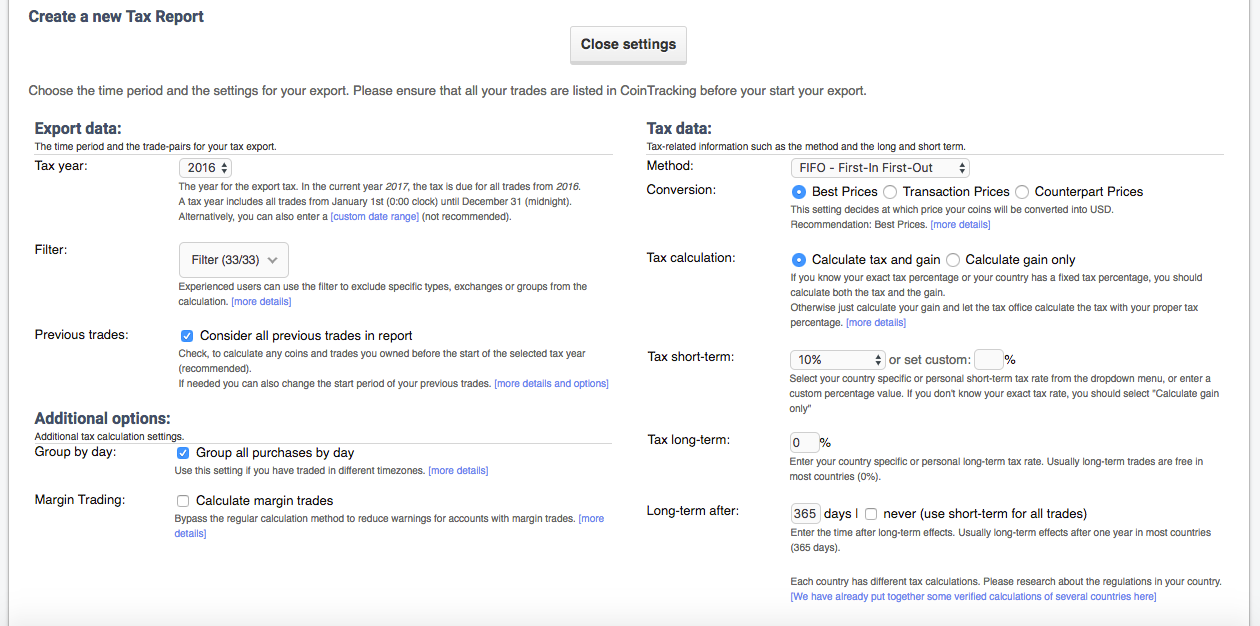
Task: Select the Best Prices radio button
Action: click(799, 192)
